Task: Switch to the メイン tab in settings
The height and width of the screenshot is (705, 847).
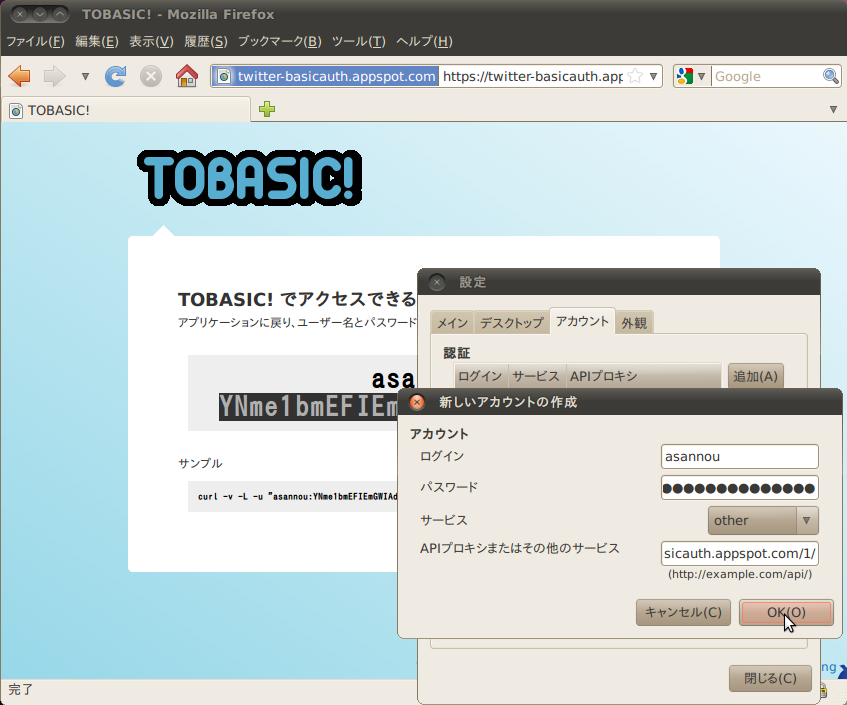Action: (452, 323)
